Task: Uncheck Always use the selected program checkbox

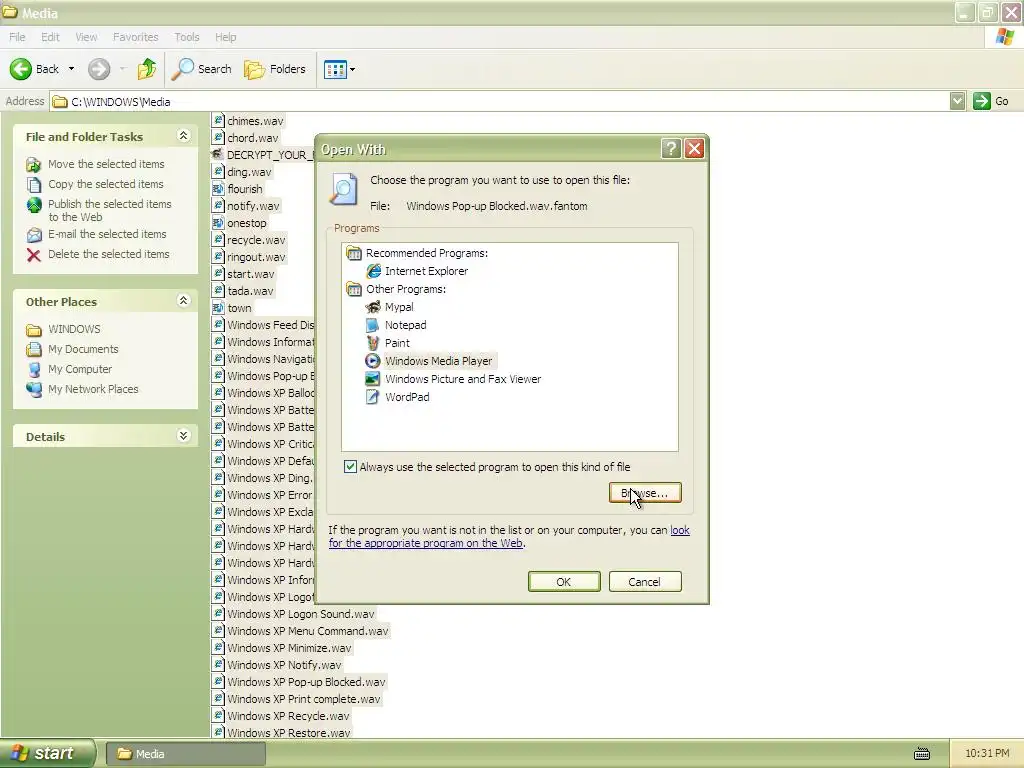Action: tap(351, 467)
